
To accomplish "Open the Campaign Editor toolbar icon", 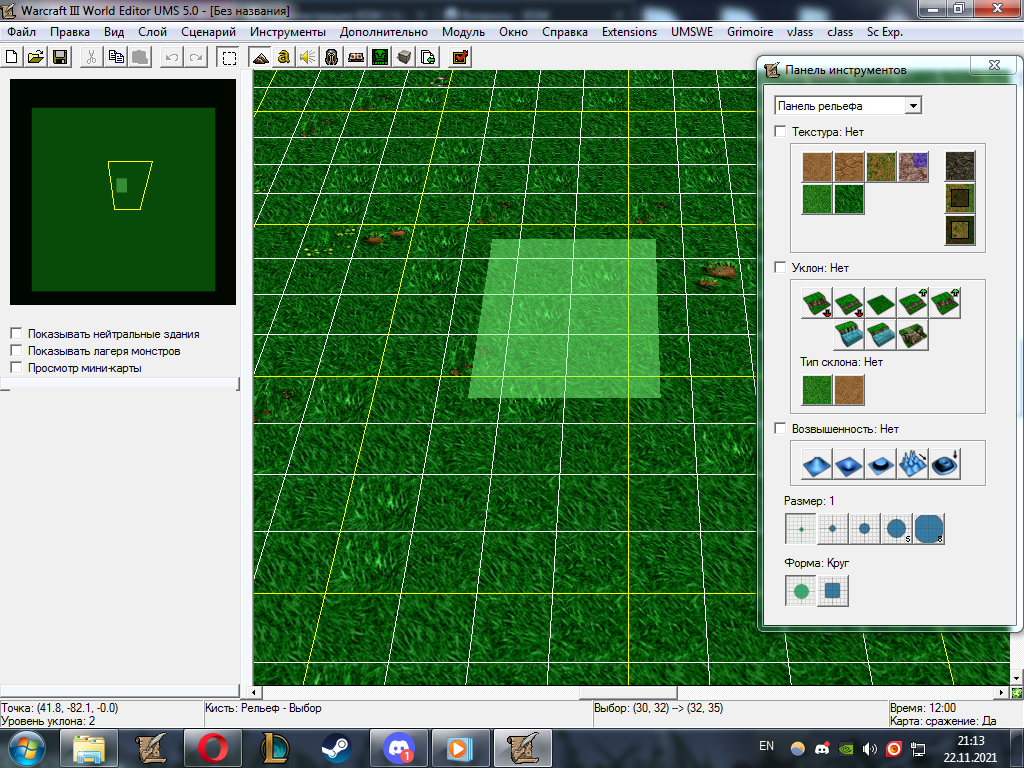I will click(356, 57).
